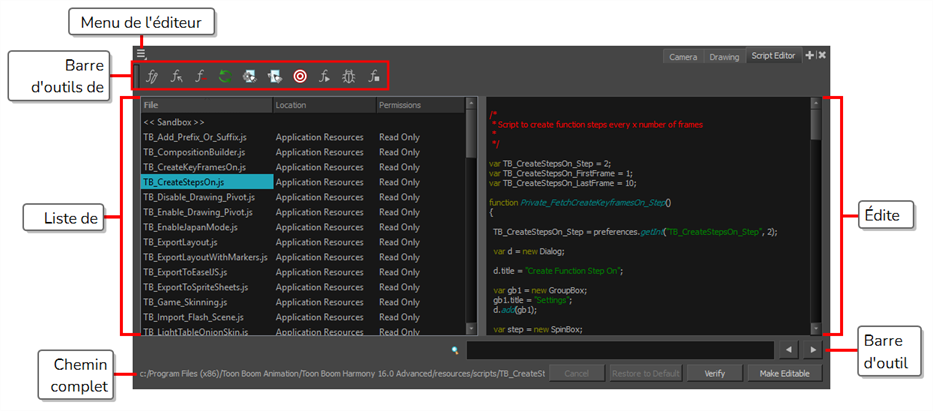Click code line 'var step = new SpinBox;'
Viewport: 933px width, 411px height.
pos(538,328)
